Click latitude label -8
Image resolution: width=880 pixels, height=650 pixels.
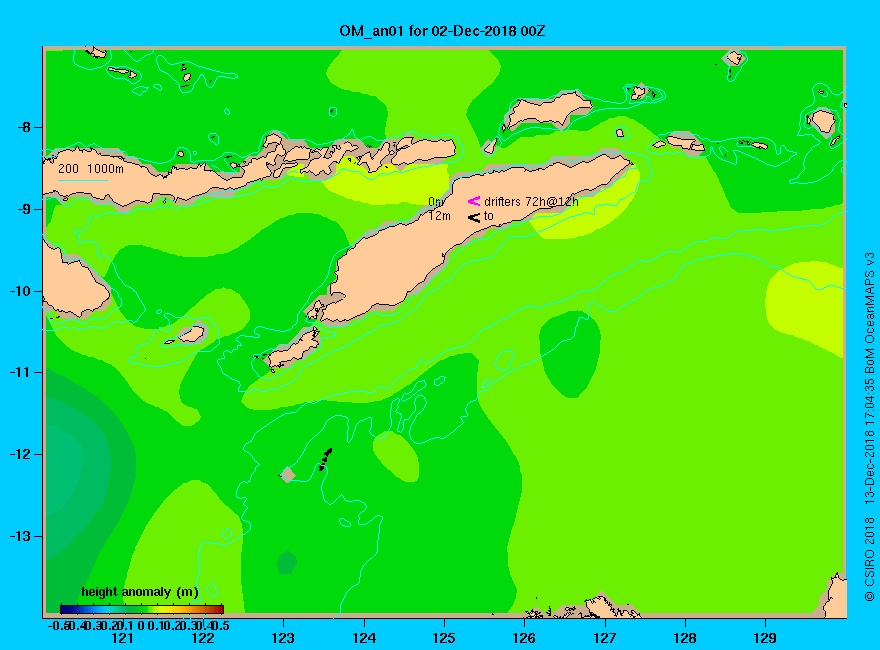coord(24,127)
